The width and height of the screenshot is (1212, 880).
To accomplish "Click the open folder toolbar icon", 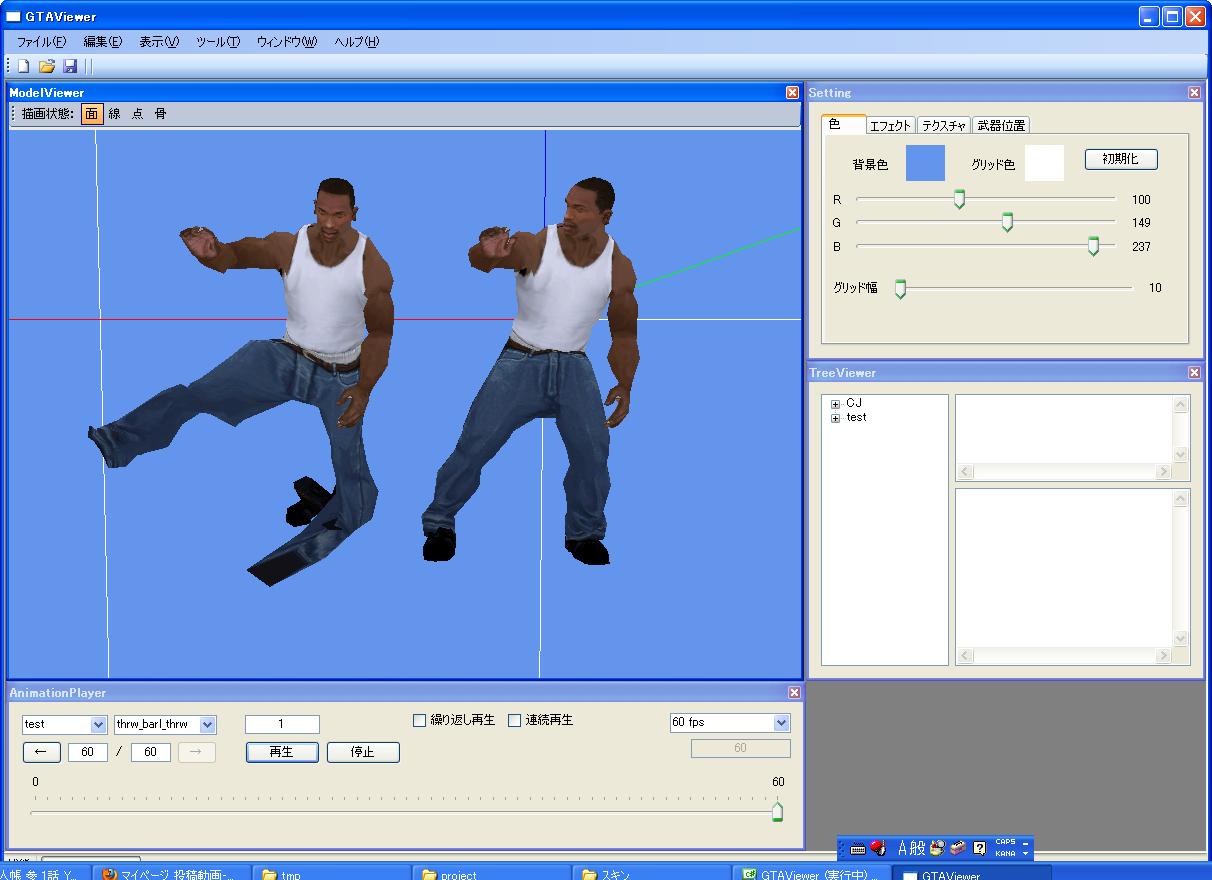I will click(46, 66).
